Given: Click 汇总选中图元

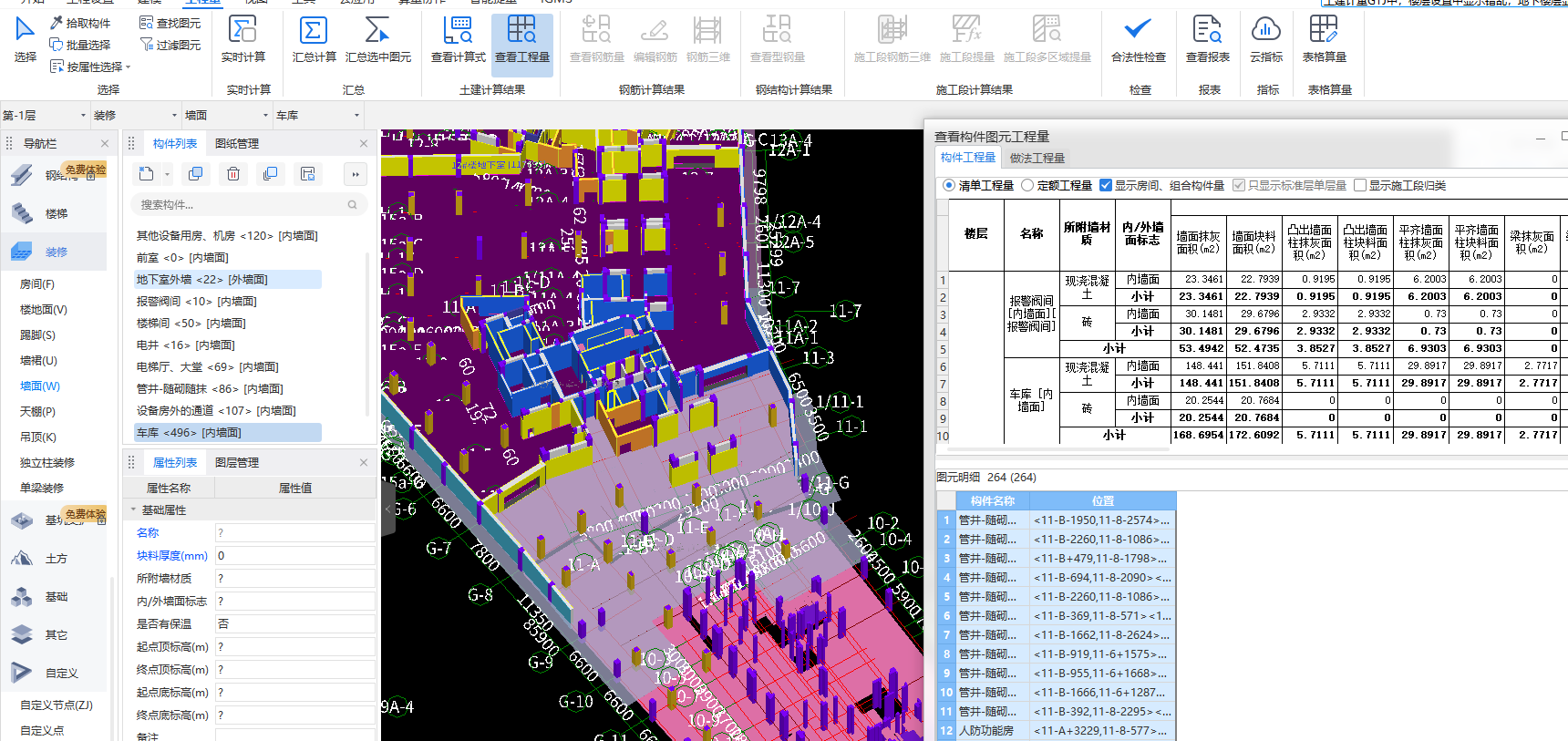Looking at the screenshot, I should point(377,38).
